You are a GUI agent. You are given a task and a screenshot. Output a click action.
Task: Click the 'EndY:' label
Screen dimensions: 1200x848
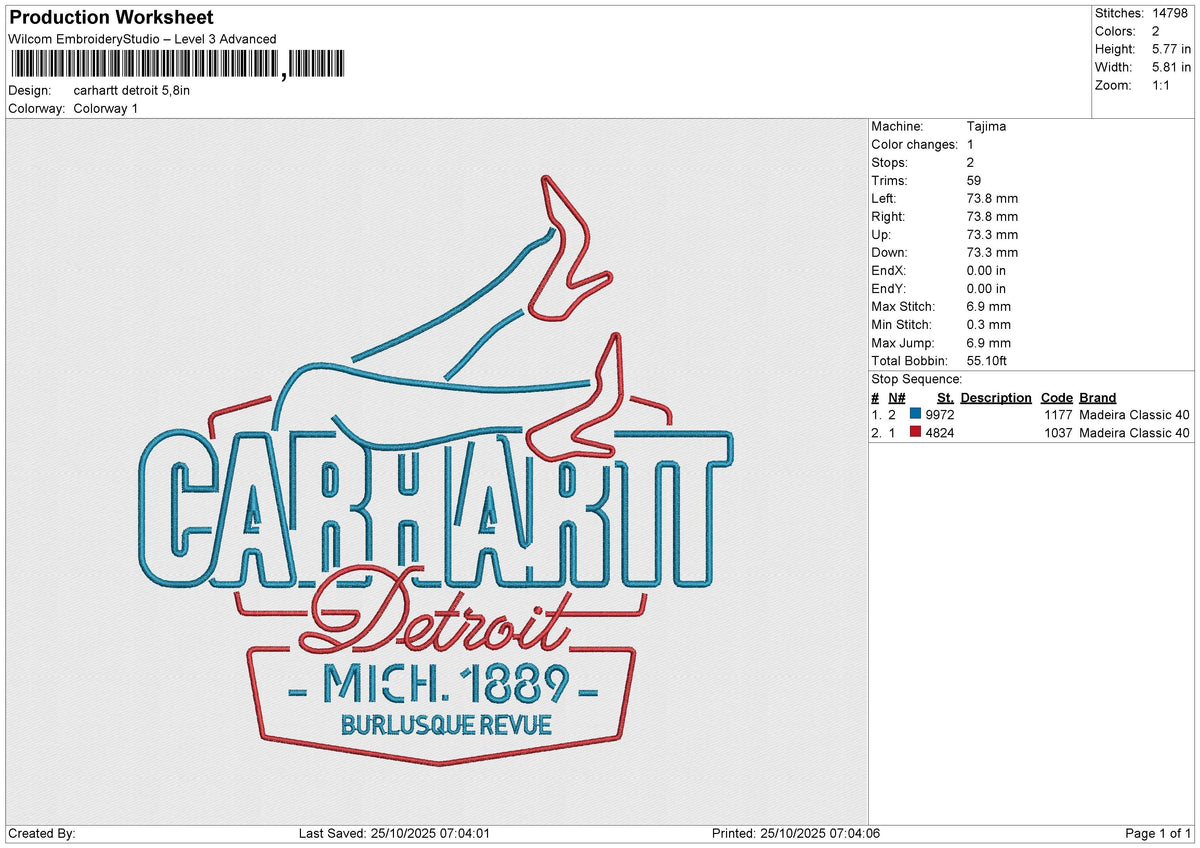(x=889, y=288)
